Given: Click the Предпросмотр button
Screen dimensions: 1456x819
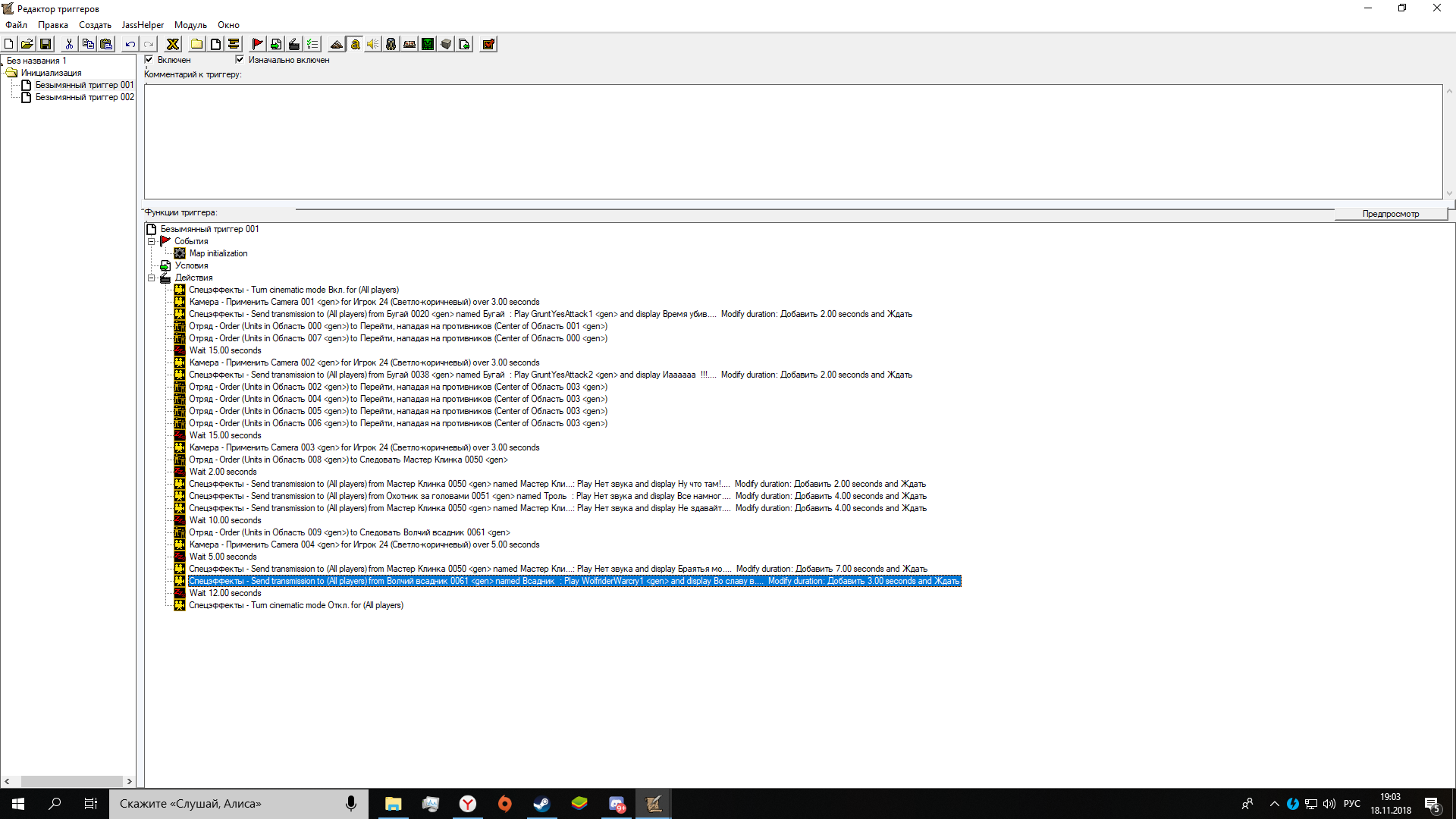Looking at the screenshot, I should click(x=1390, y=214).
